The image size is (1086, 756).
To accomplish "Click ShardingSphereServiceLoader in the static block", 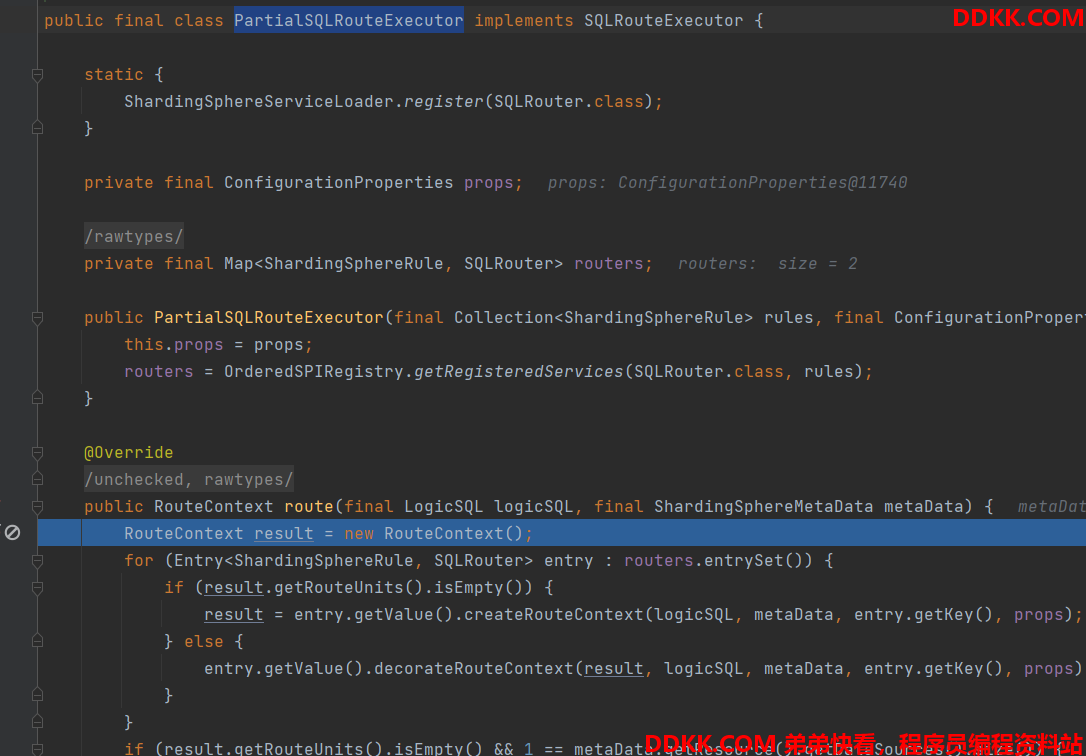I will (x=258, y=102).
